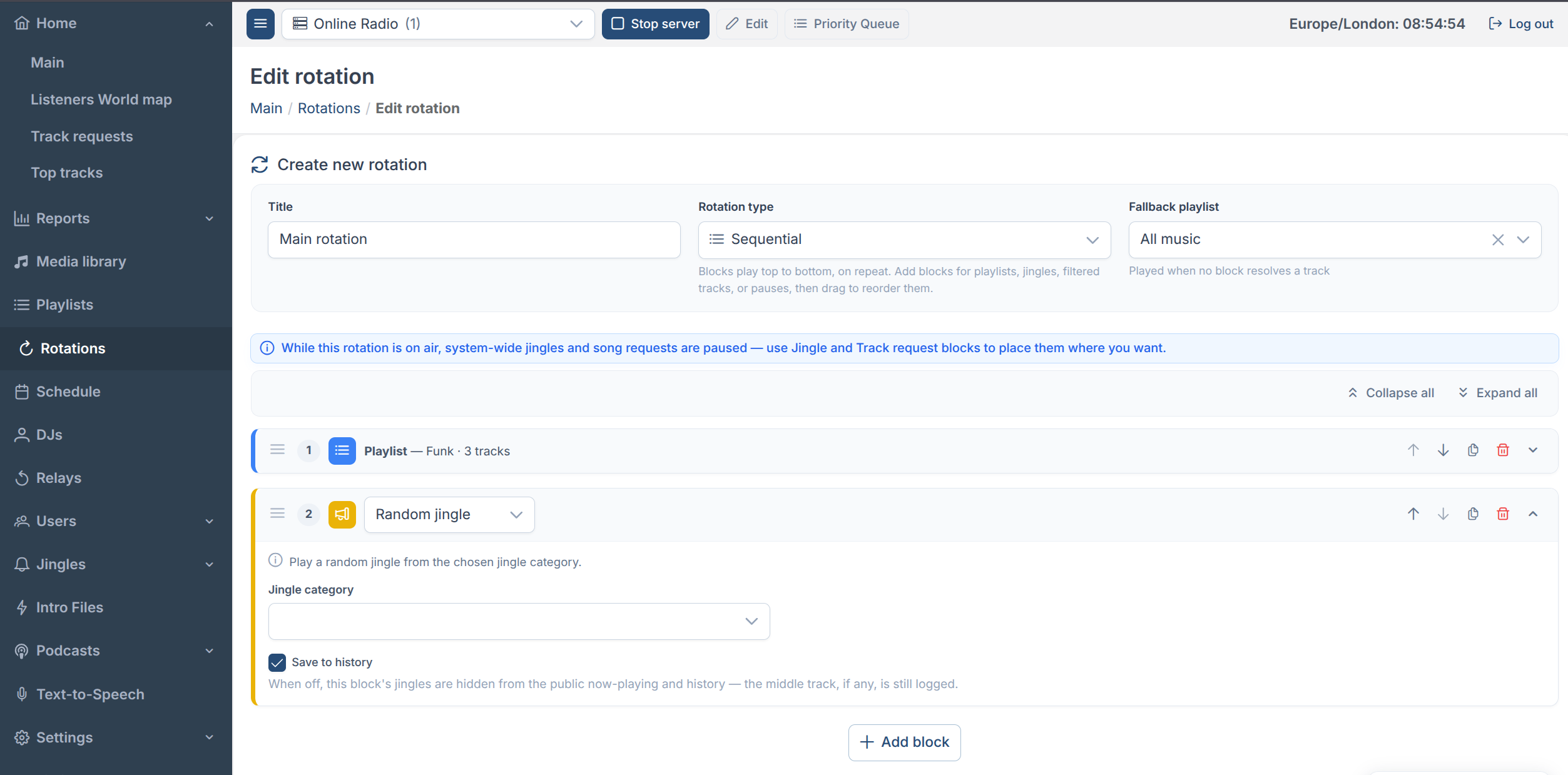
Task: Expand the Jingles sidebar section
Action: (210, 564)
